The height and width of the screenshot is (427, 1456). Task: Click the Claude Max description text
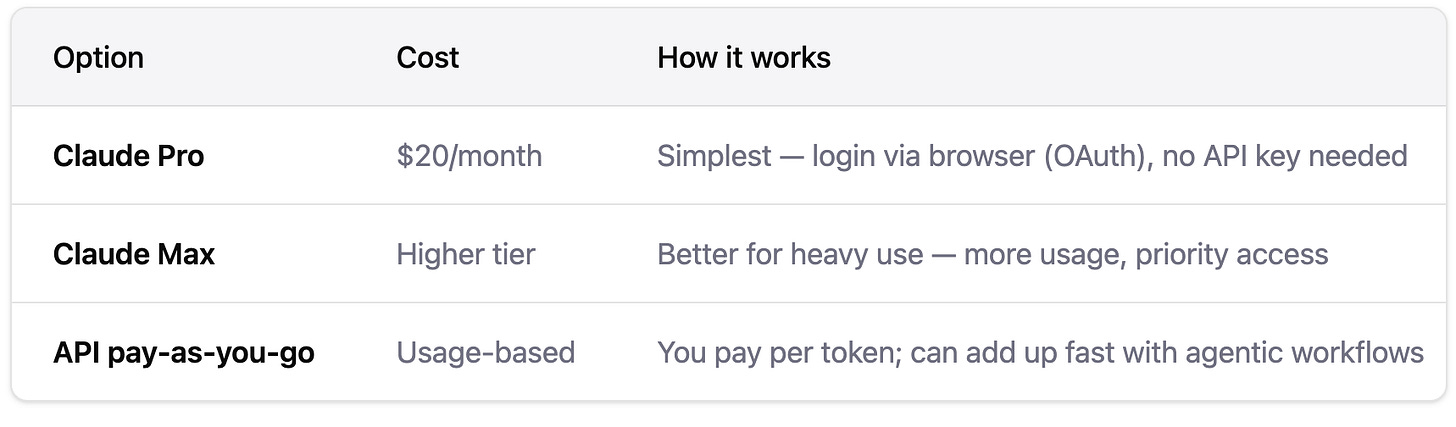[993, 254]
